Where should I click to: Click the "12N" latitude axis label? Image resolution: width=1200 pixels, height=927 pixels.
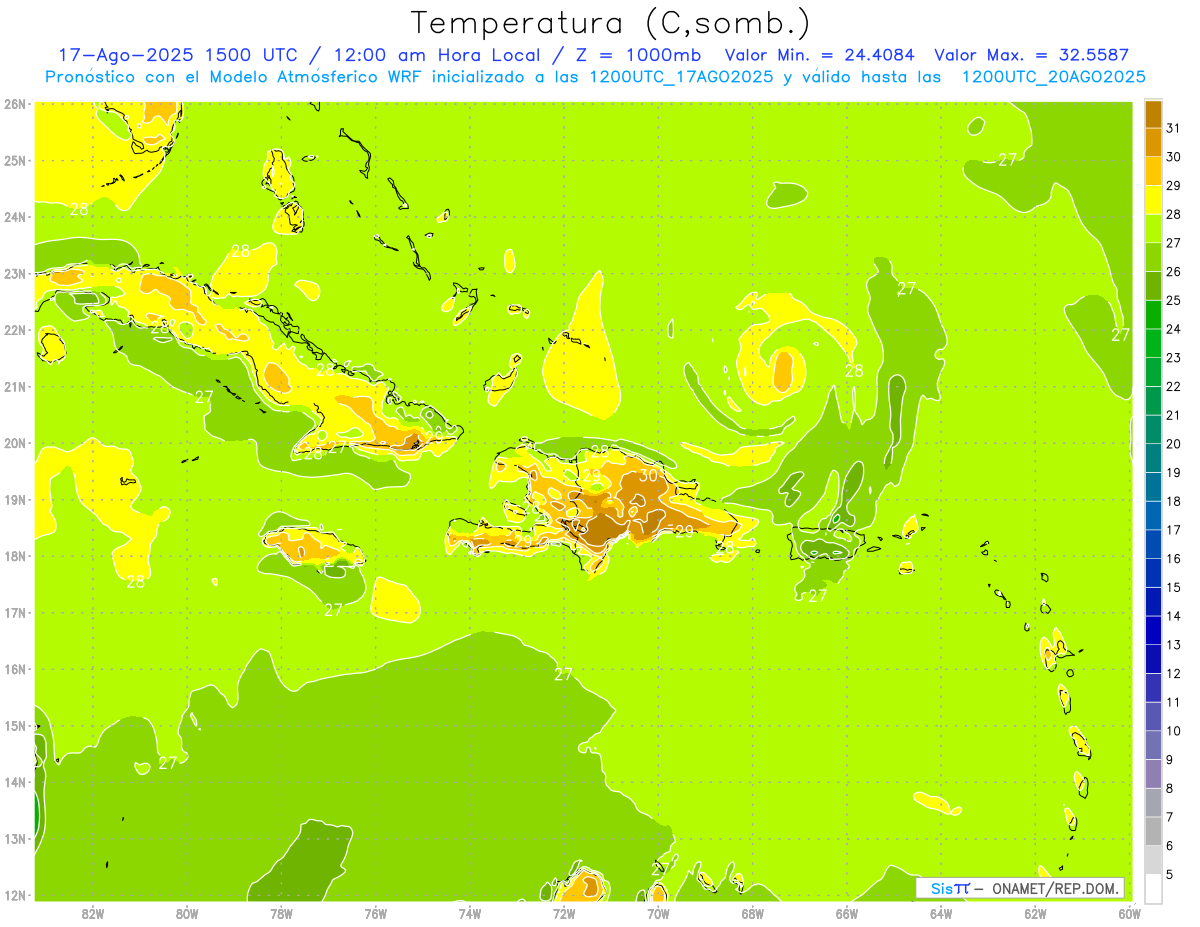[x=15, y=895]
